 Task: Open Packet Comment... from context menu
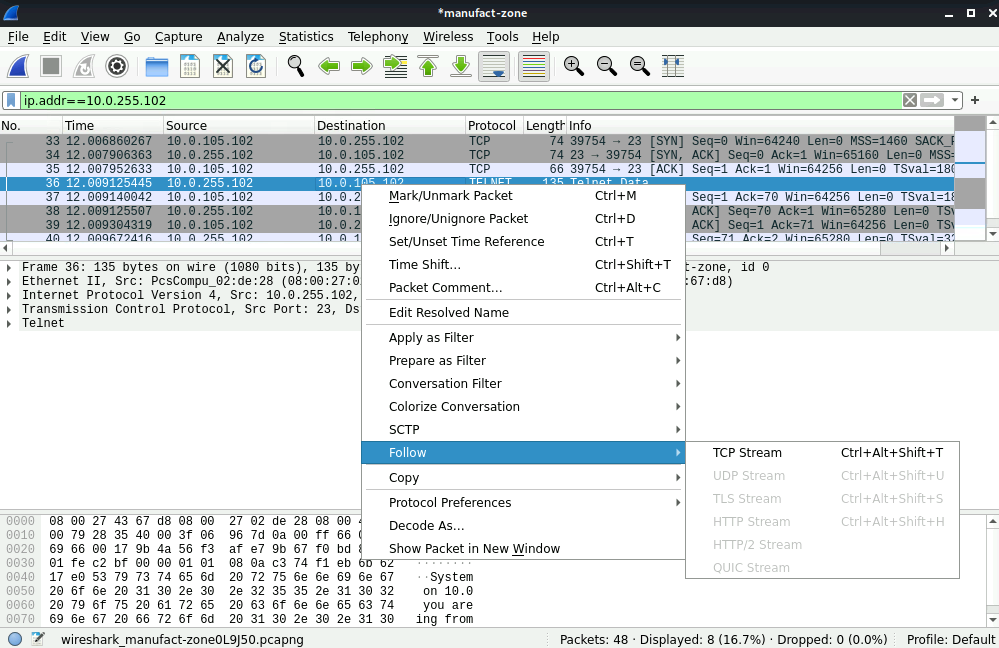point(523,287)
